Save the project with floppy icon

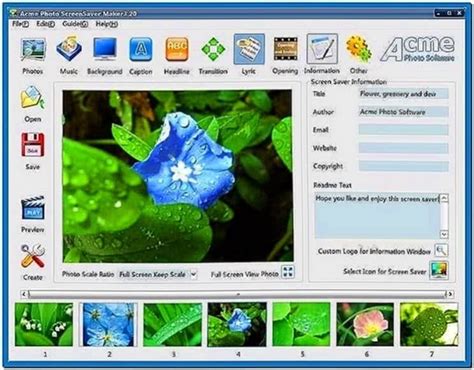tap(33, 145)
